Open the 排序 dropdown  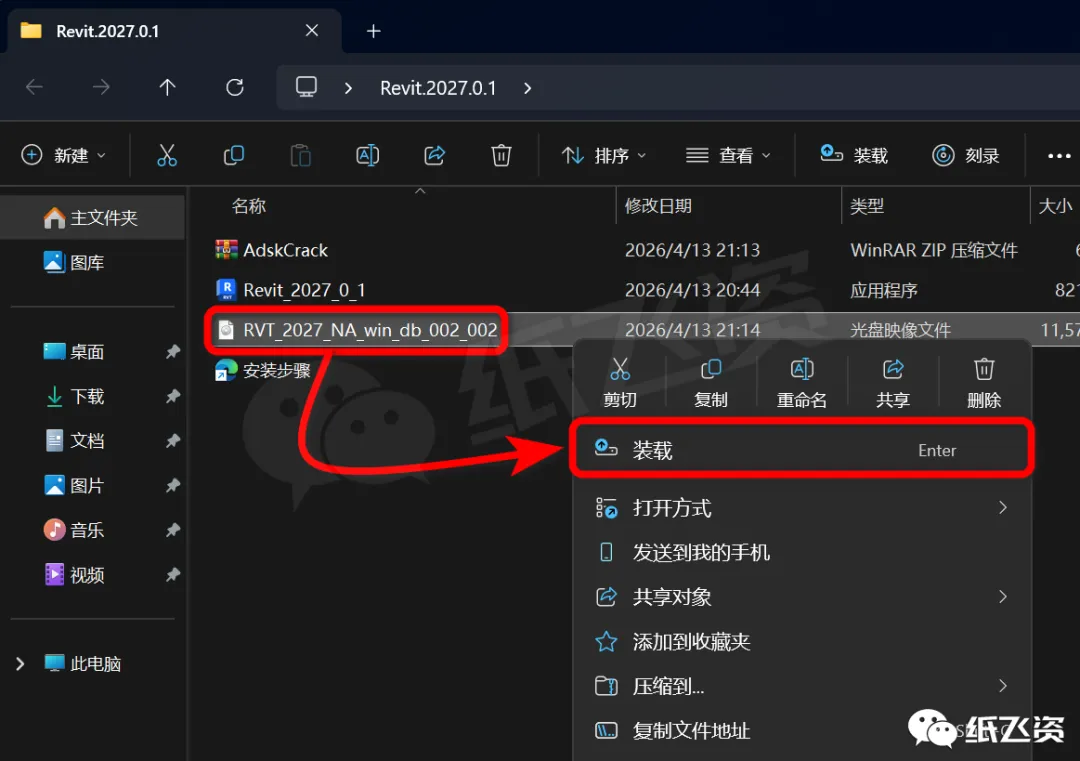[x=603, y=156]
